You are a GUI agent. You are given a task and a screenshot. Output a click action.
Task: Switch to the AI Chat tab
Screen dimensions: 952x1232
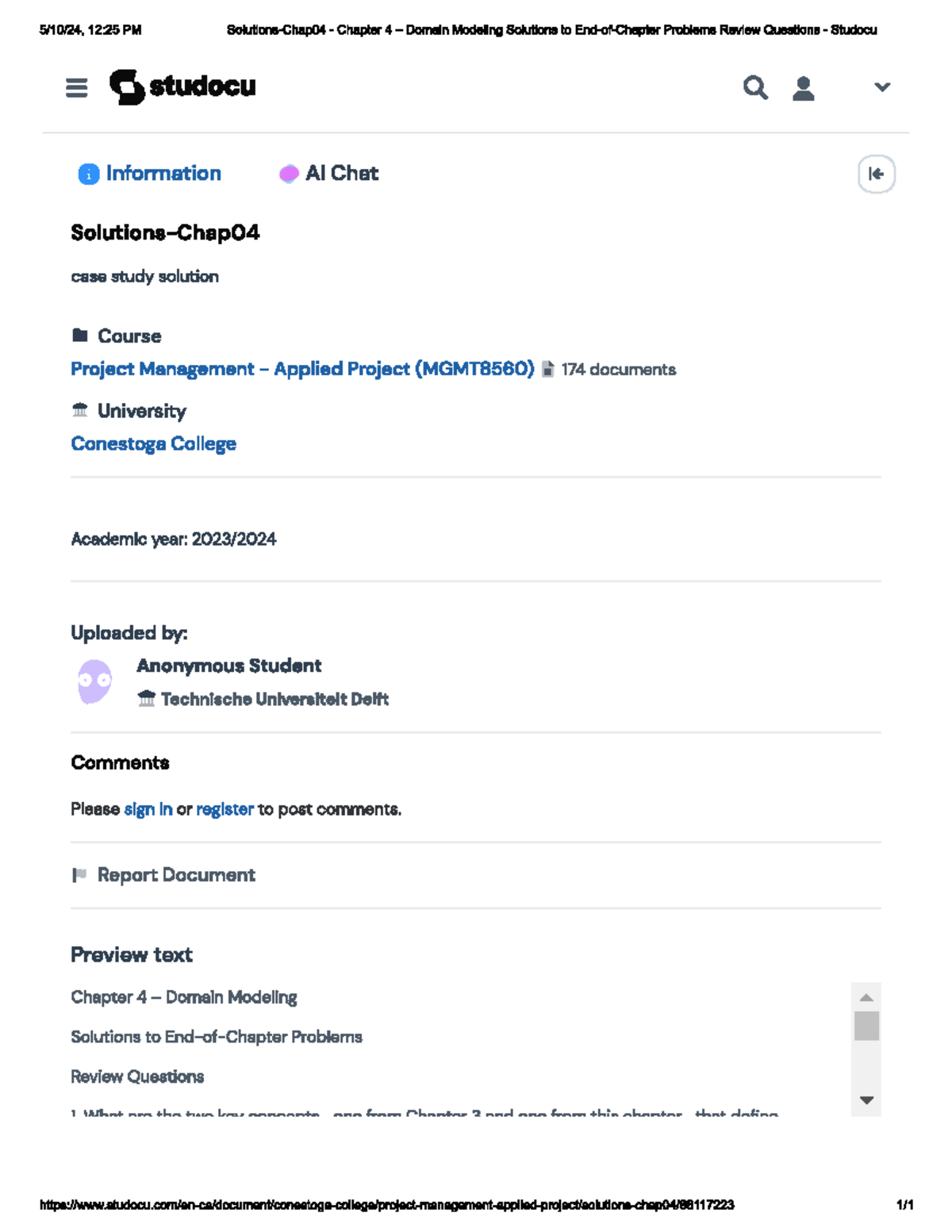click(x=341, y=174)
